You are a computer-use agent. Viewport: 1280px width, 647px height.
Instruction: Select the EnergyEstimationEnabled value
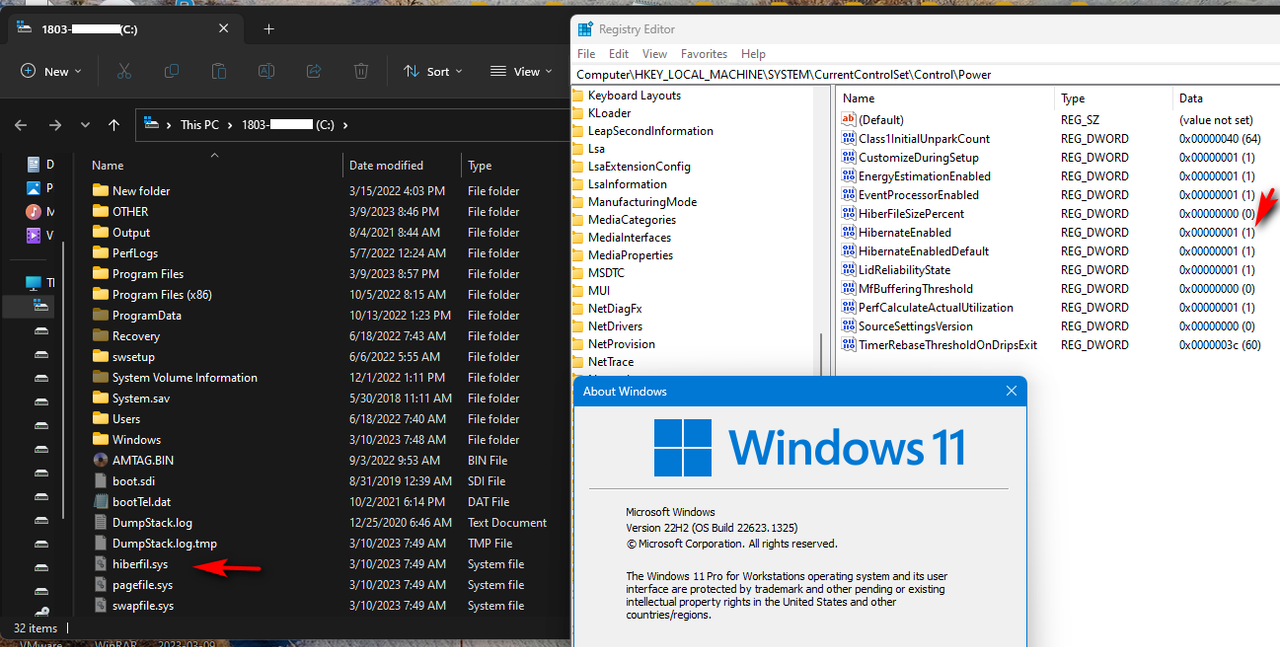(x=924, y=176)
